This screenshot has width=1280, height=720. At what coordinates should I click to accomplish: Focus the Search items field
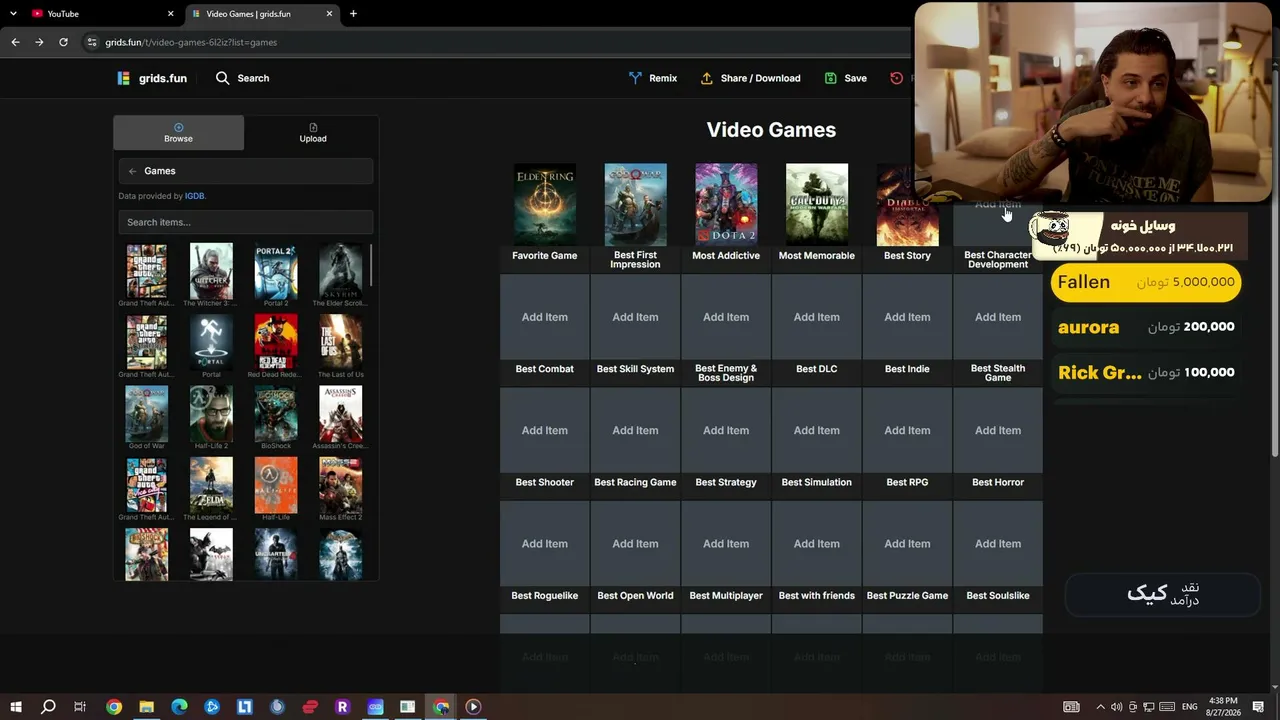pyautogui.click(x=245, y=222)
